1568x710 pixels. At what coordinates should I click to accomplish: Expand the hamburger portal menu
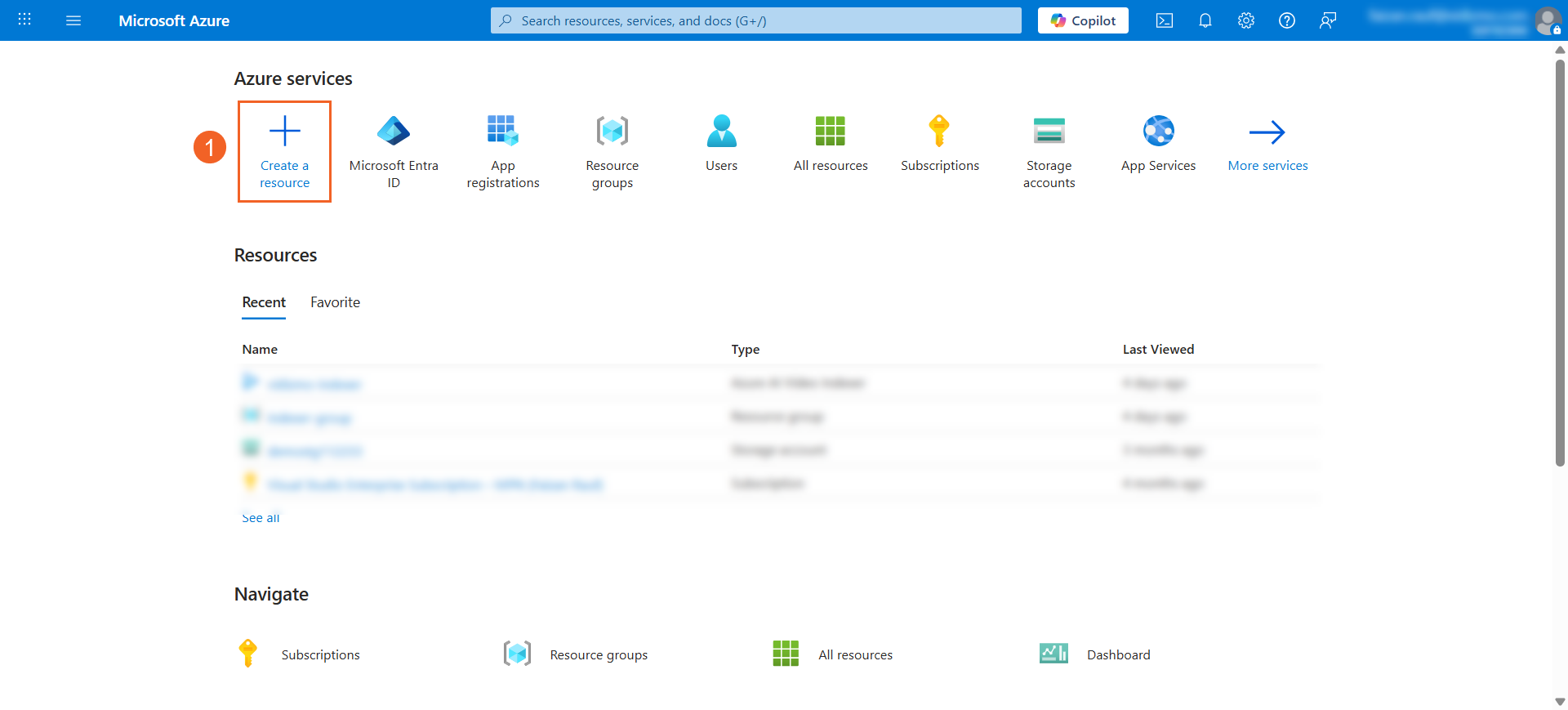click(73, 20)
